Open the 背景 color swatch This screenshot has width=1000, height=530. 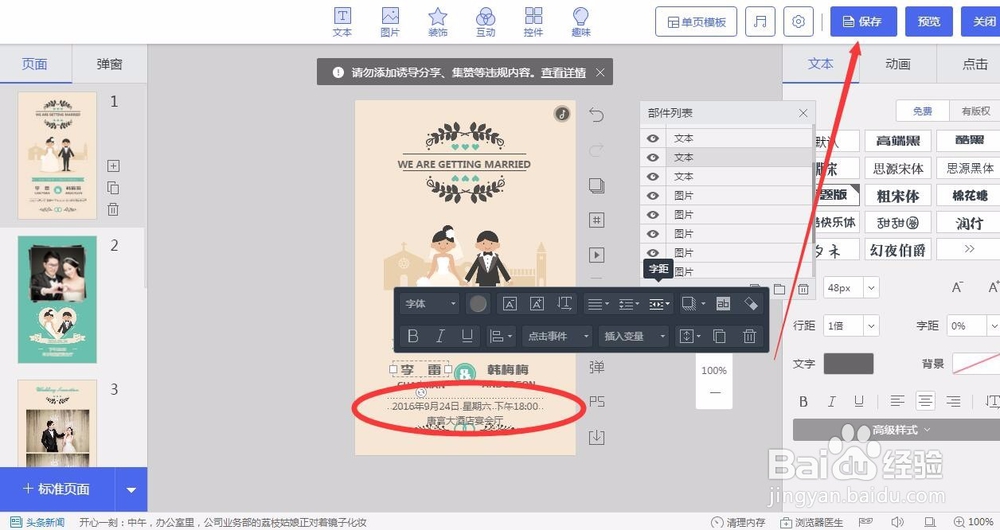click(976, 364)
